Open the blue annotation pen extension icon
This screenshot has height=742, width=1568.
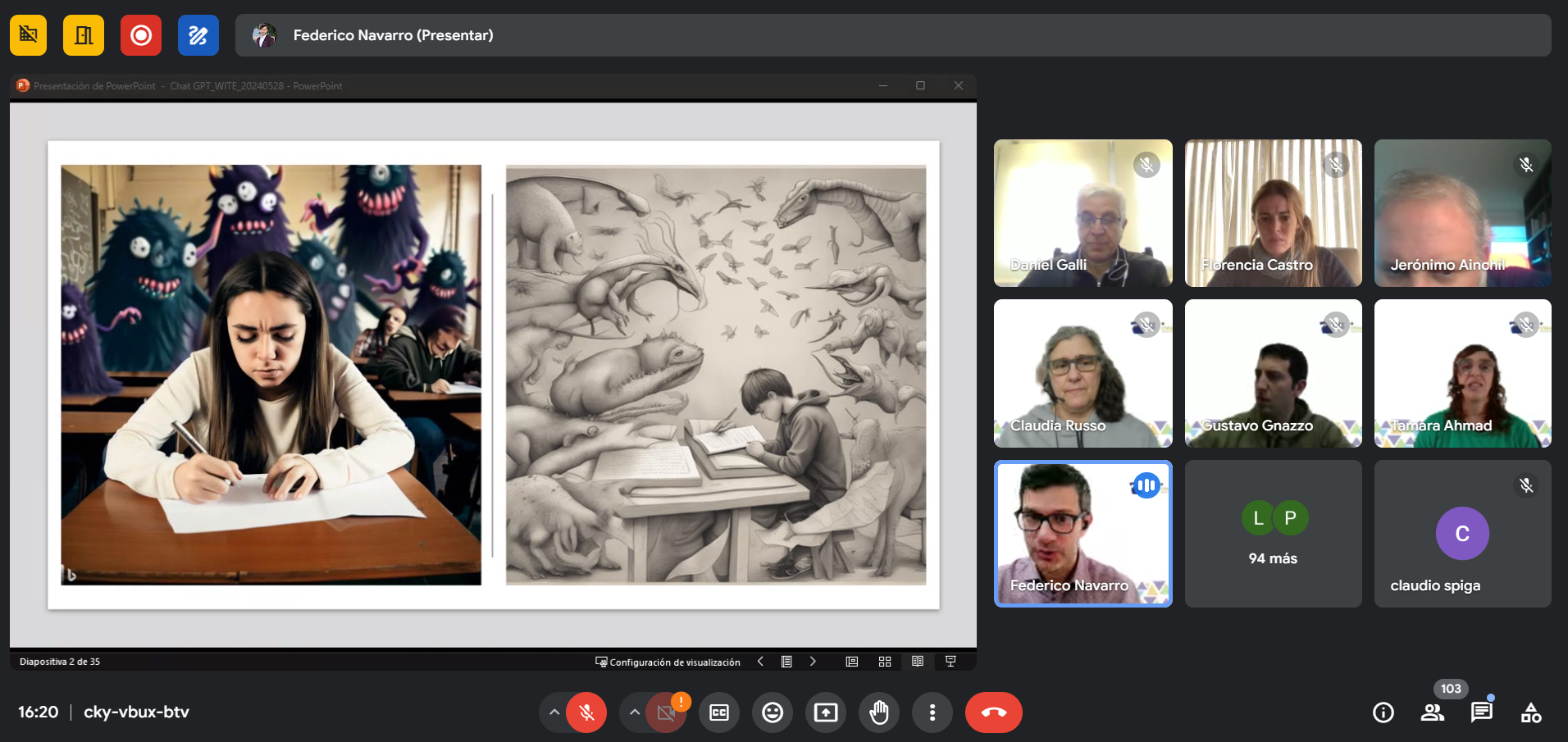point(198,35)
